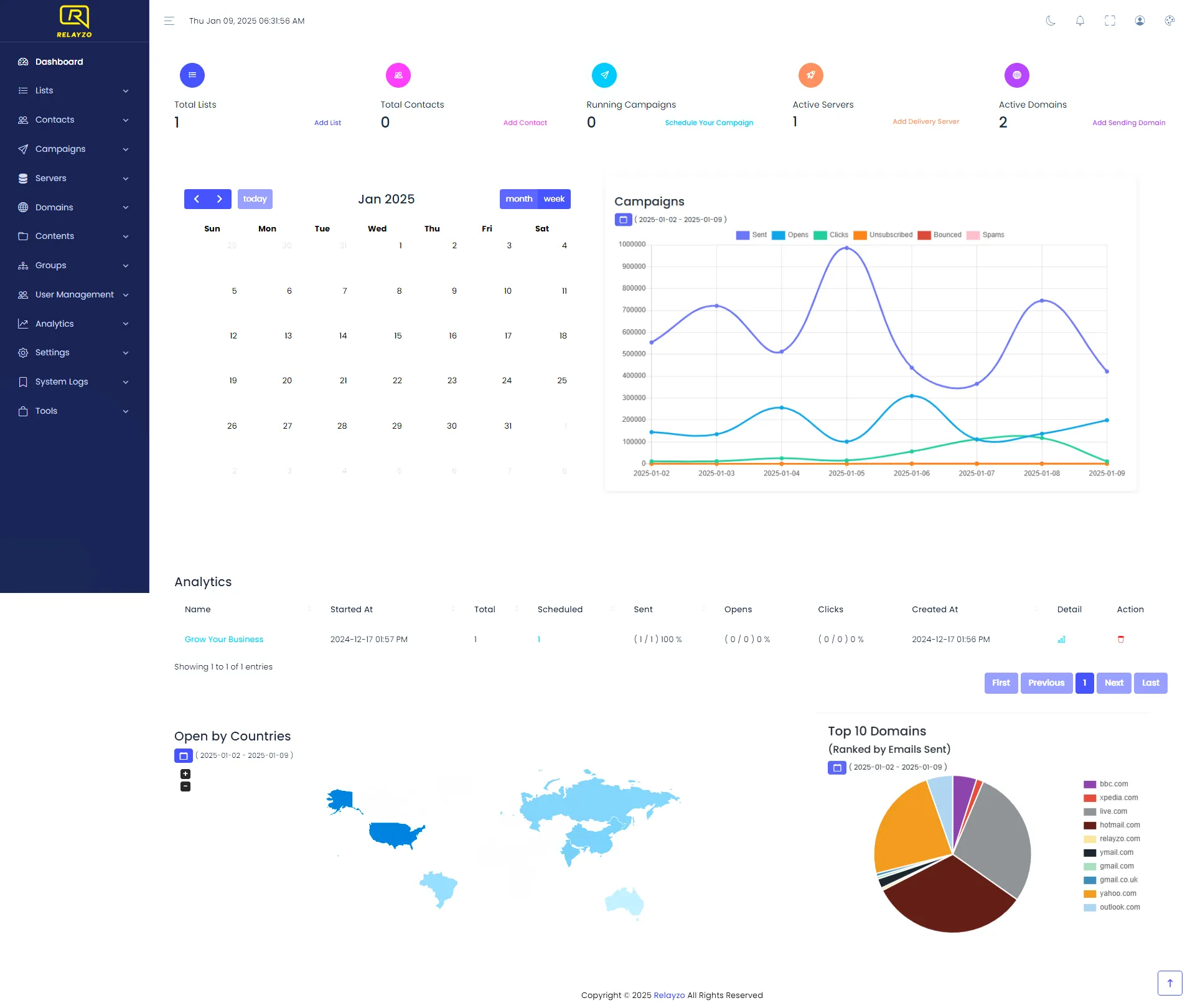The image size is (1195, 1008).
Task: Delete Grow Your Business campaign row
Action: (x=1121, y=640)
